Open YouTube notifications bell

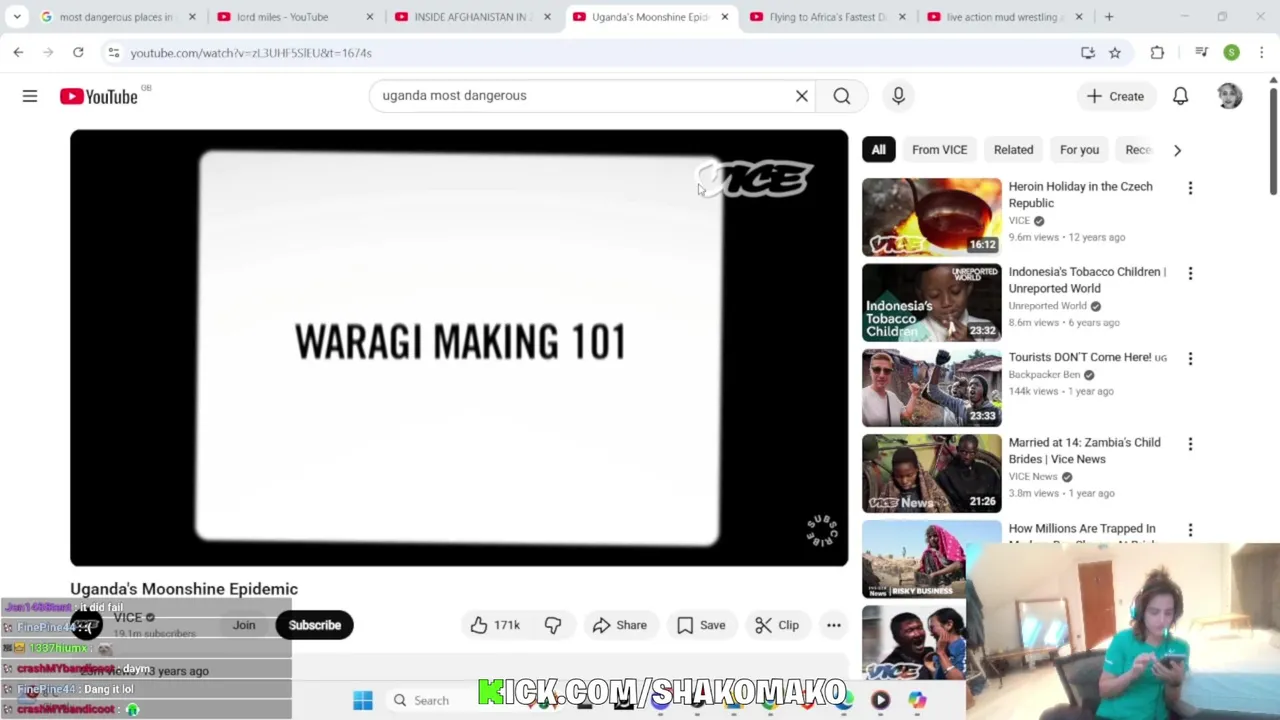[1180, 96]
